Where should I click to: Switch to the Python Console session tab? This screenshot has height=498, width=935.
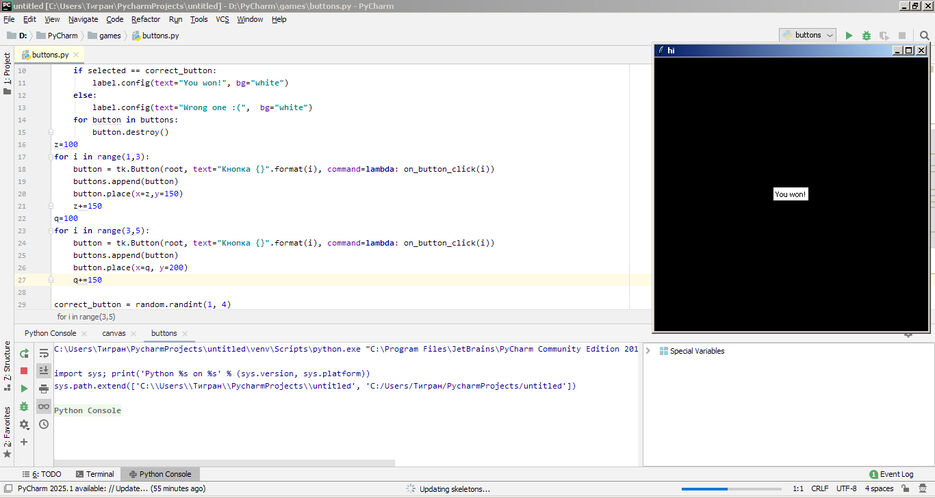pos(50,333)
